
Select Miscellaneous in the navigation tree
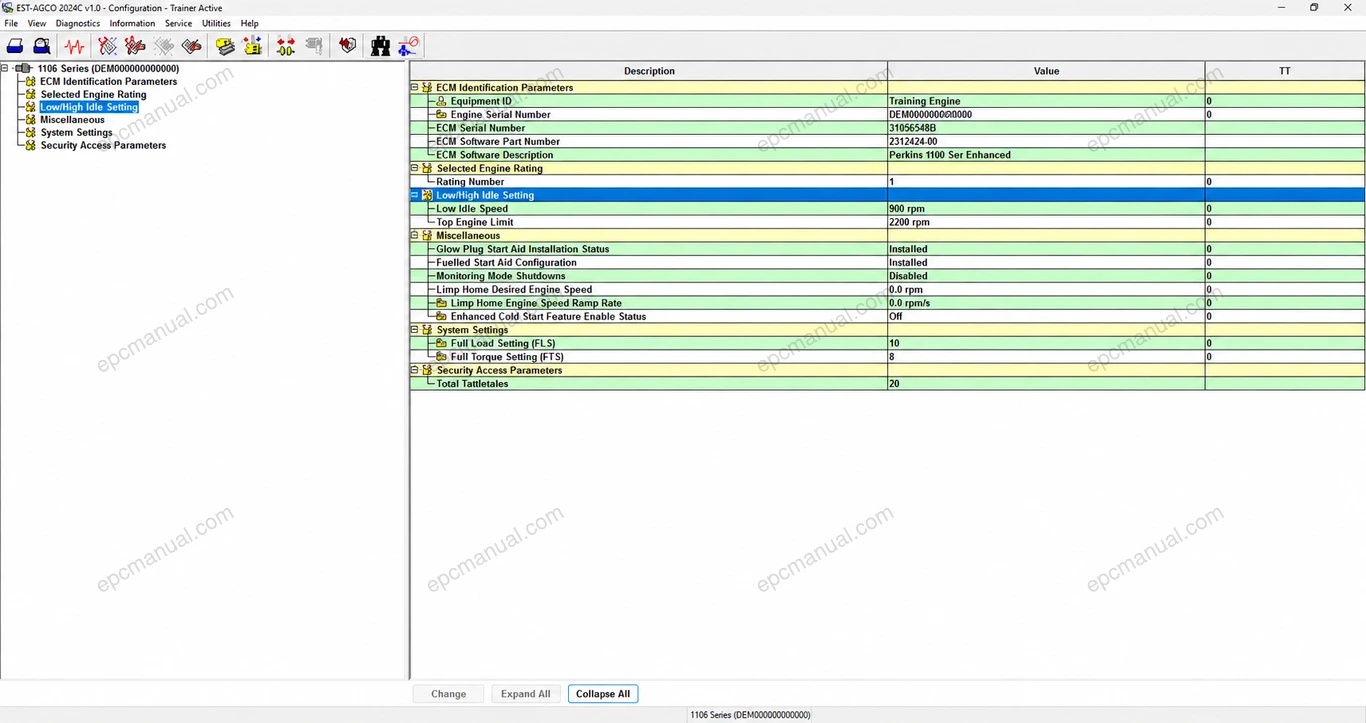pos(72,120)
